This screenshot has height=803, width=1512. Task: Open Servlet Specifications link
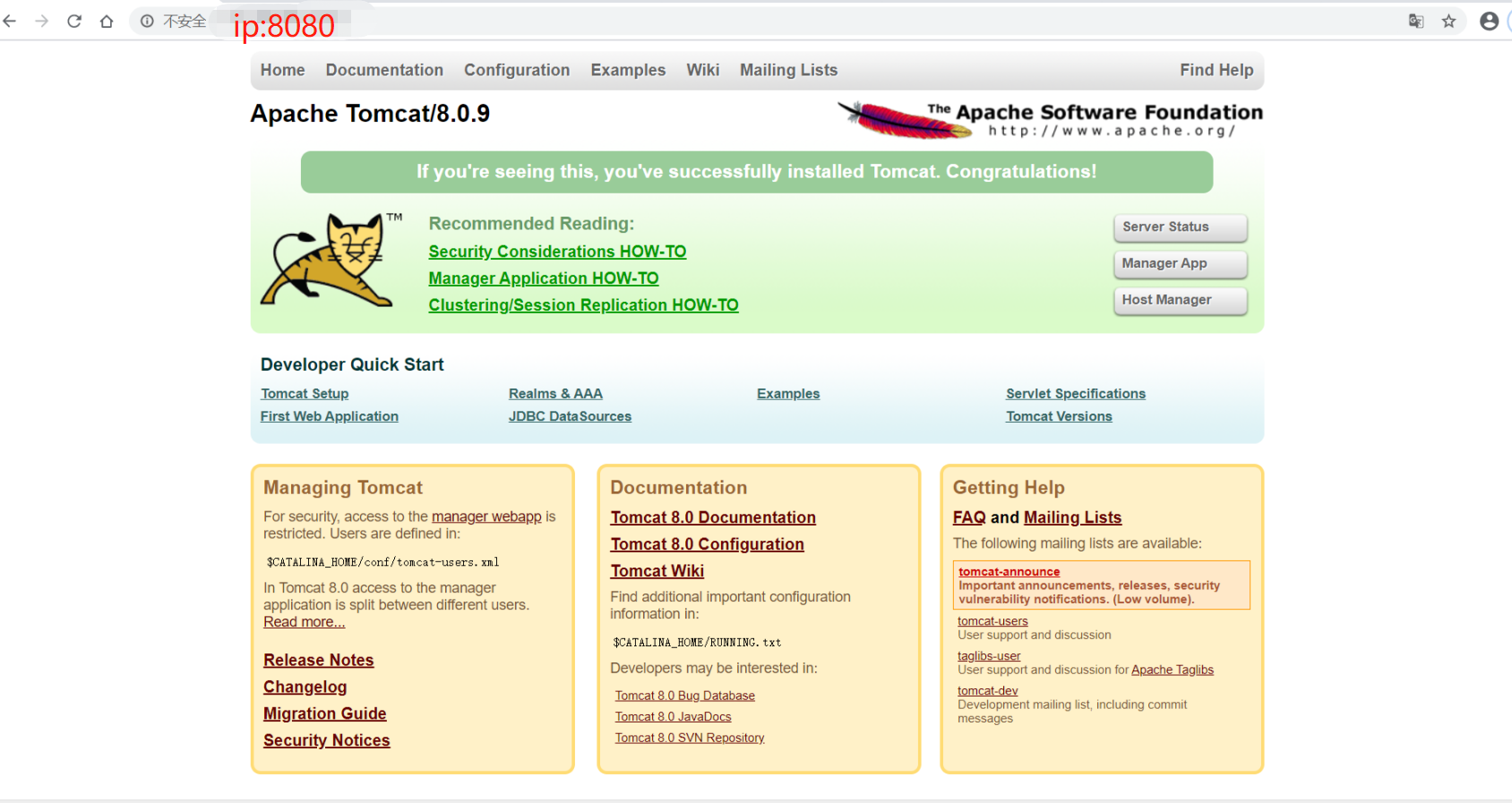1076,394
